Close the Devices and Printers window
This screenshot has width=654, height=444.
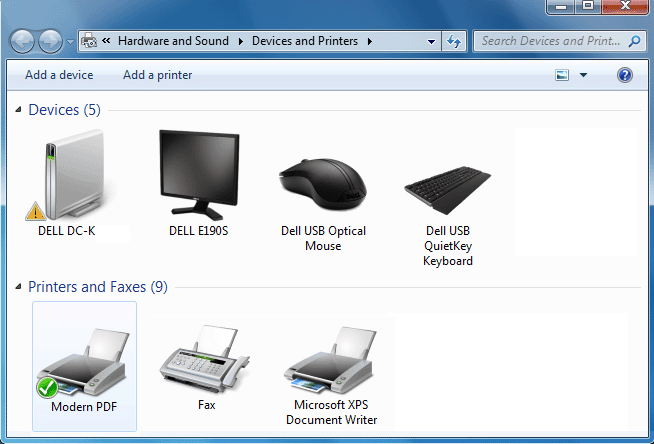tap(624, 6)
